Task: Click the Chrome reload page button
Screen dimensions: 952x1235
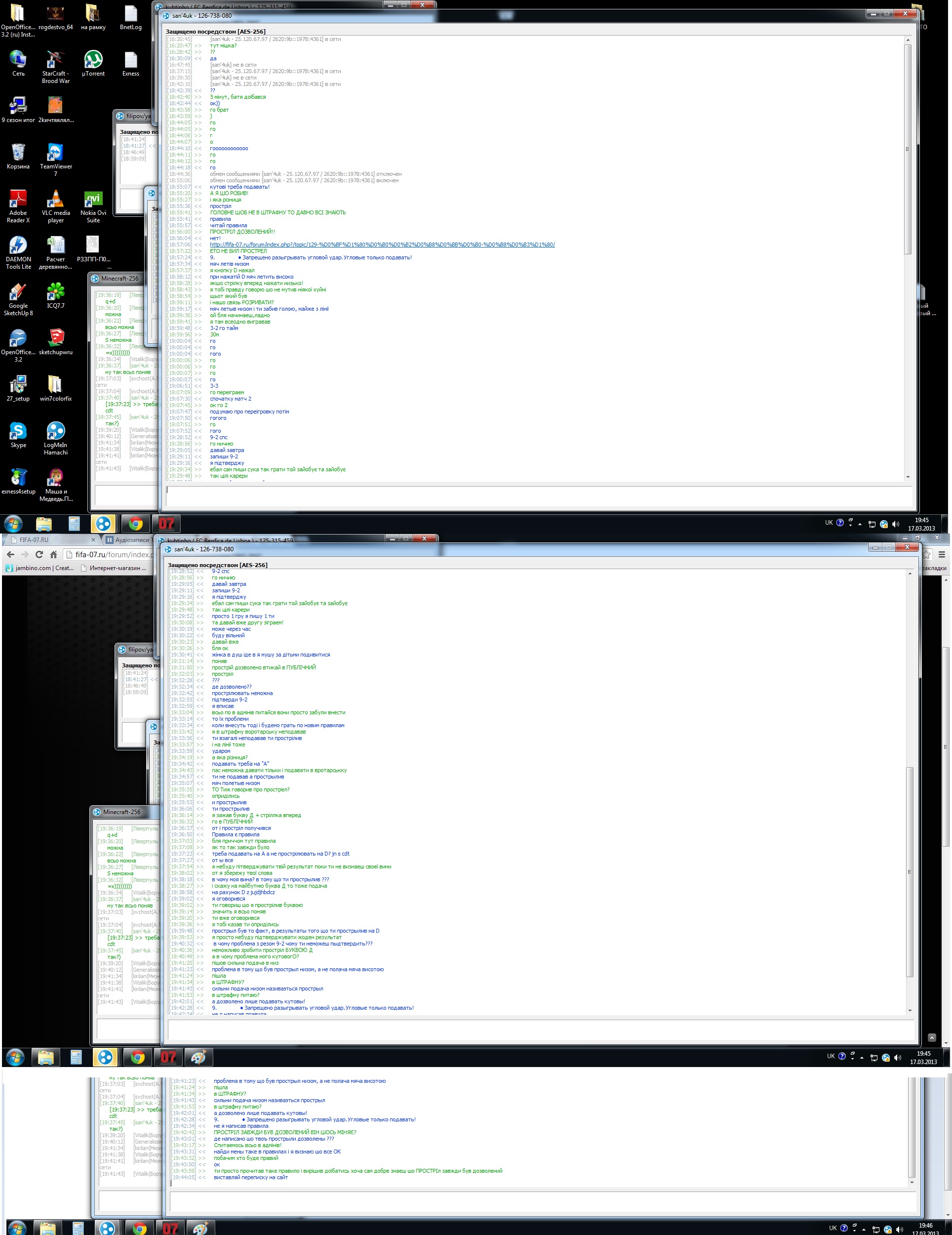Action: click(39, 554)
